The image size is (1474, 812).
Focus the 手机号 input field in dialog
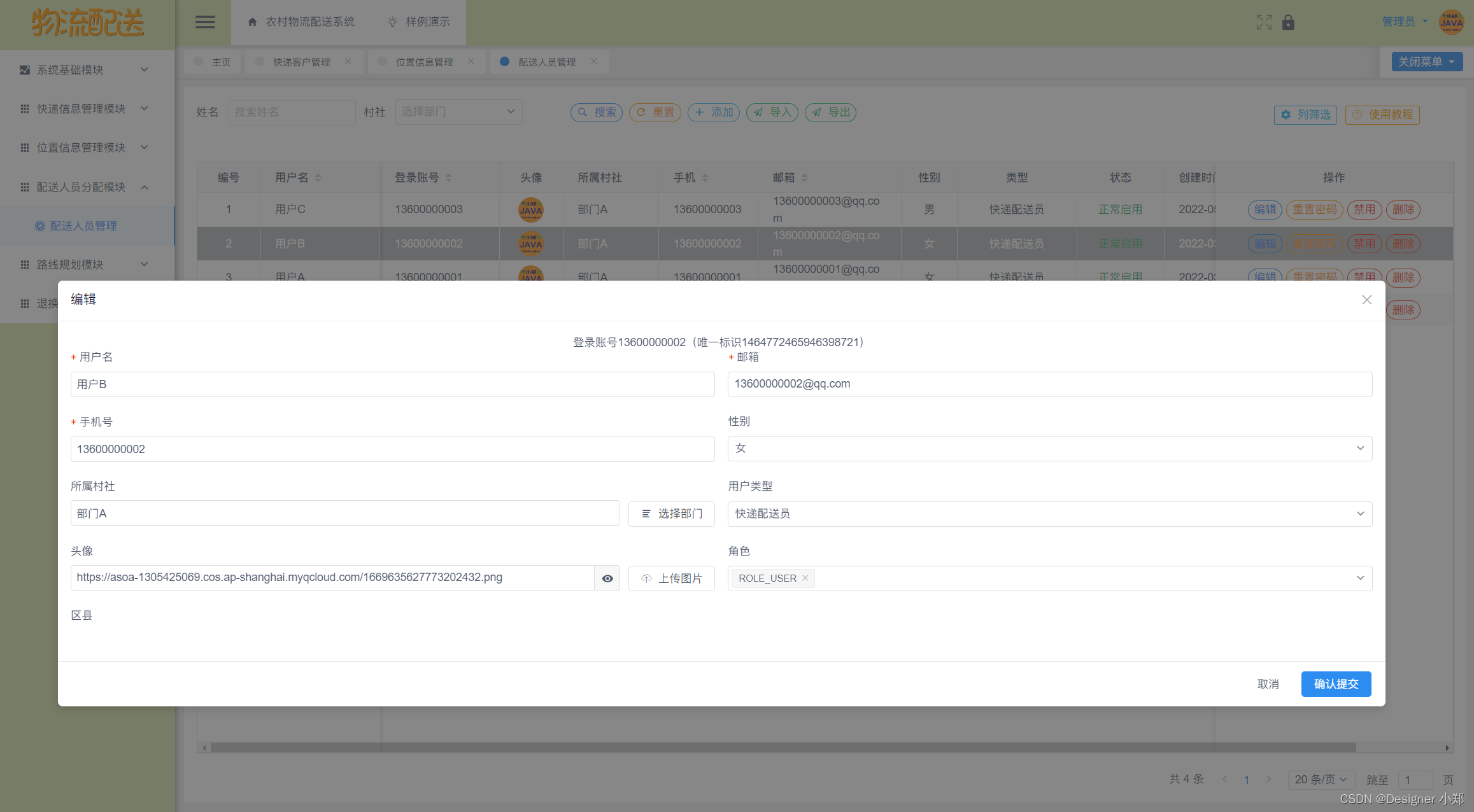tap(392, 449)
